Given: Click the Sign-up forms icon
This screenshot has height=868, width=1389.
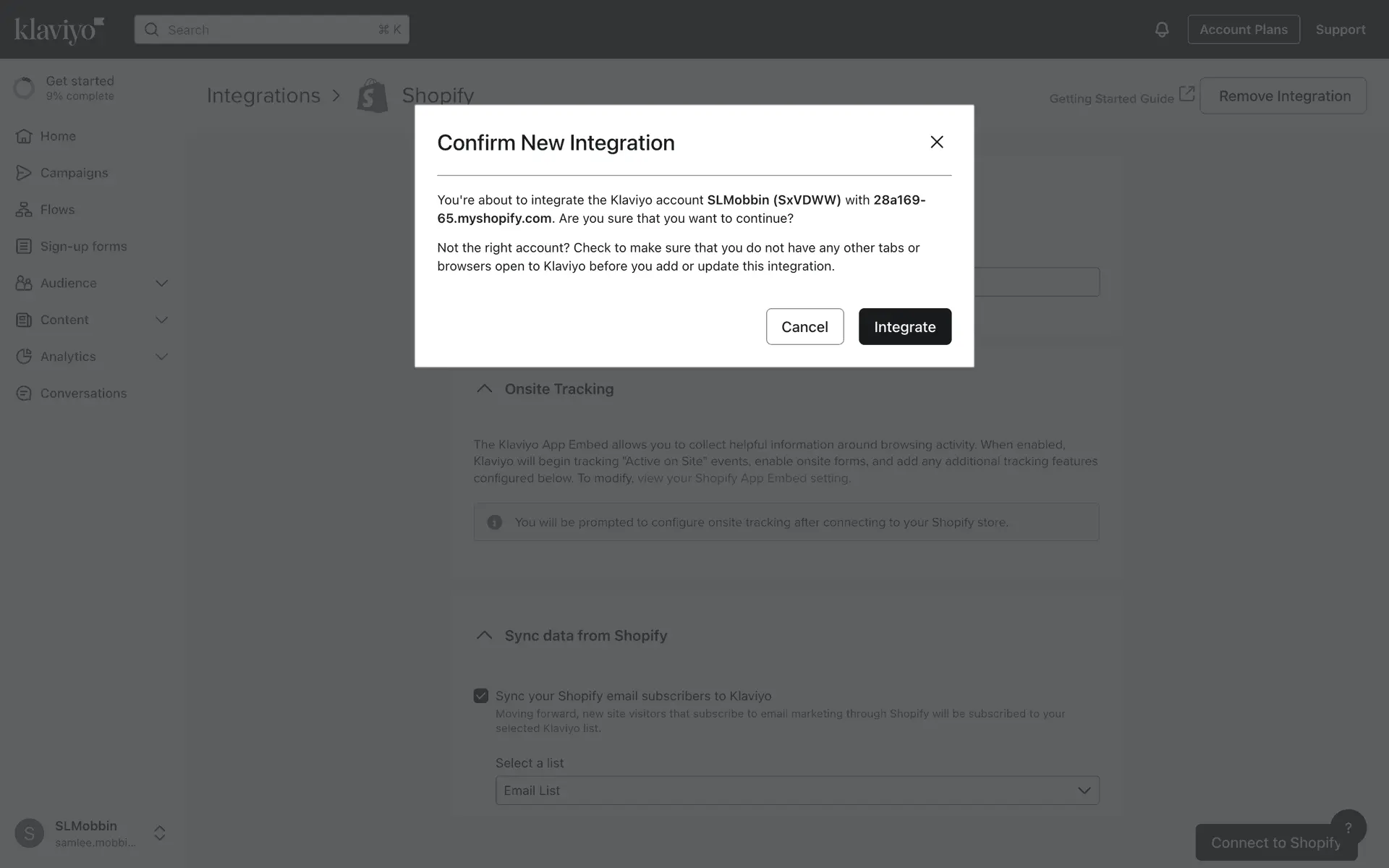Looking at the screenshot, I should 24,247.
